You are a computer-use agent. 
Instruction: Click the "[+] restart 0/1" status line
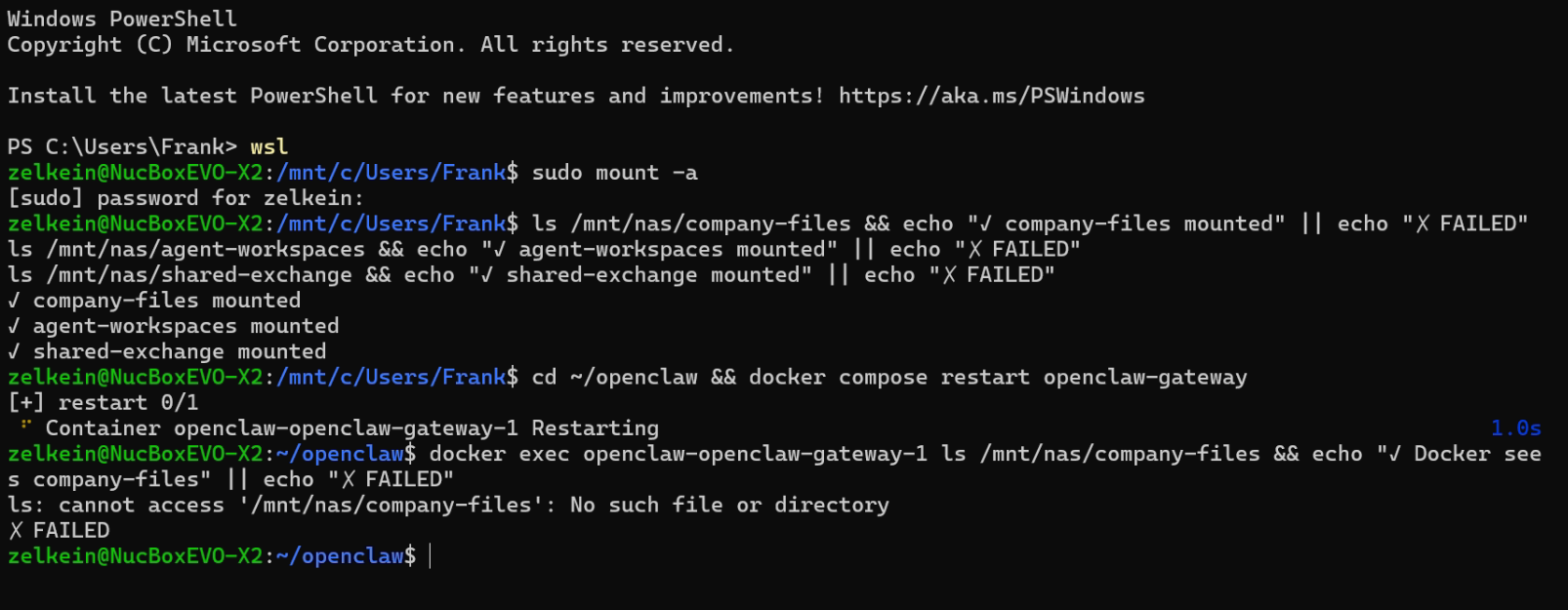[x=103, y=402]
